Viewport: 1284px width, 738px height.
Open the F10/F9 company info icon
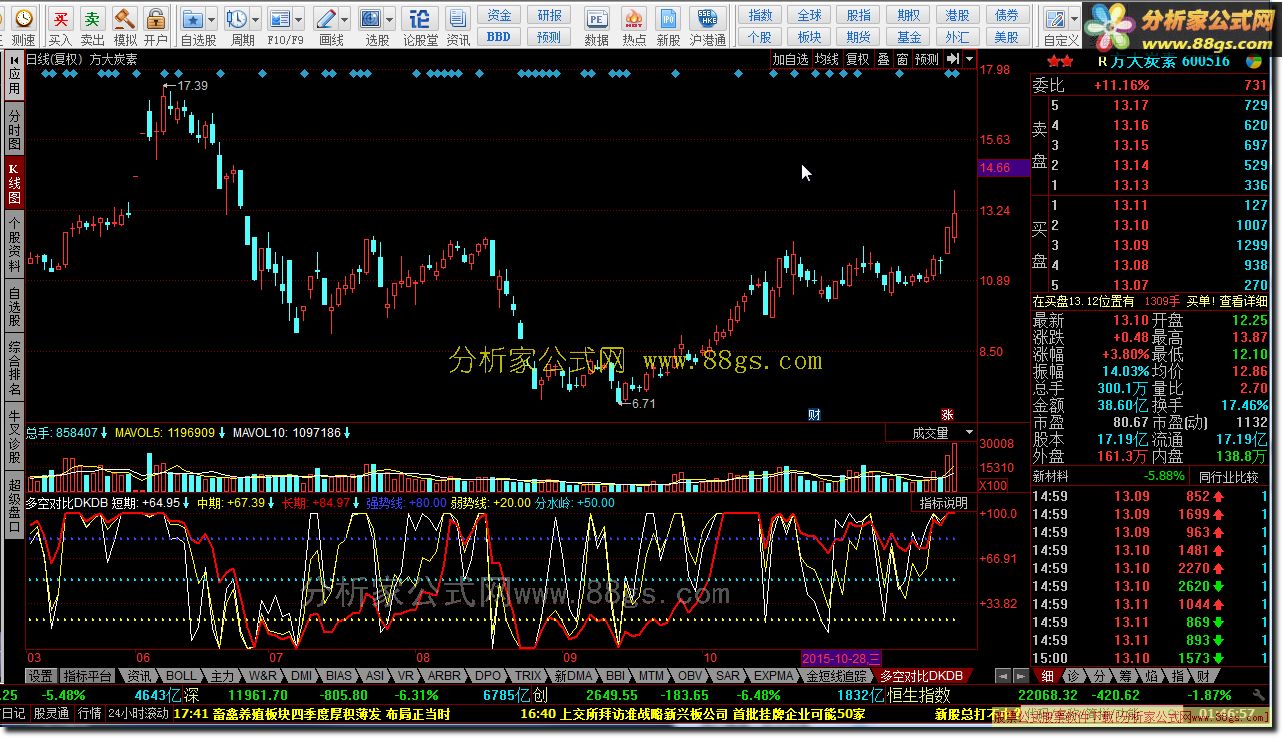[x=280, y=18]
